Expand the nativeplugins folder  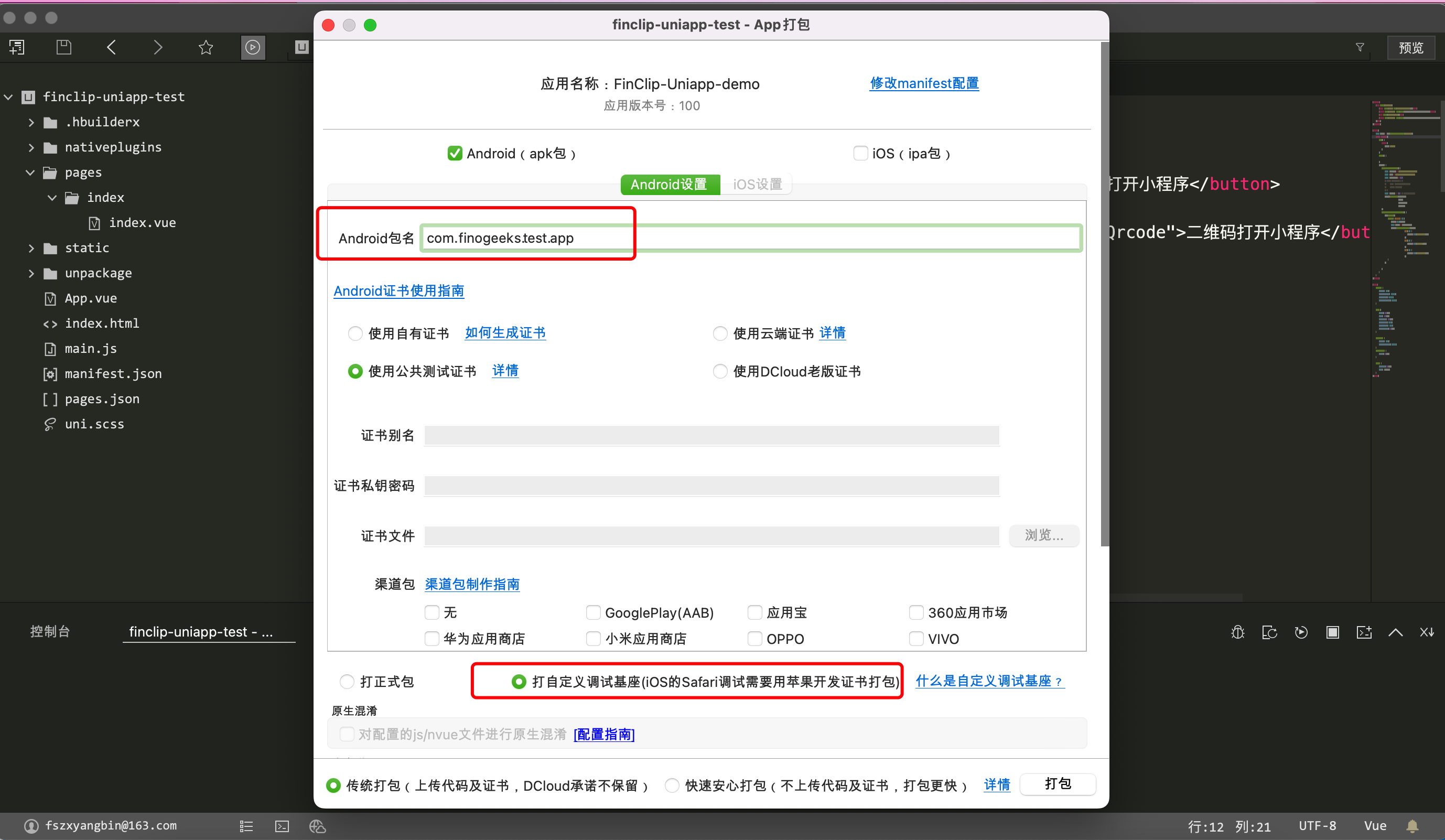31,147
